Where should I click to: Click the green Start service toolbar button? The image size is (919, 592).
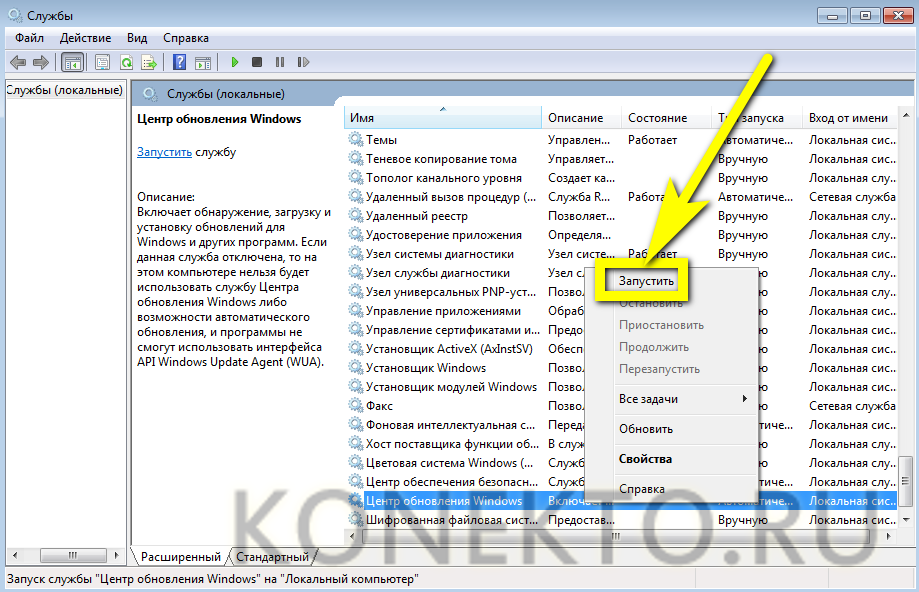tap(234, 62)
